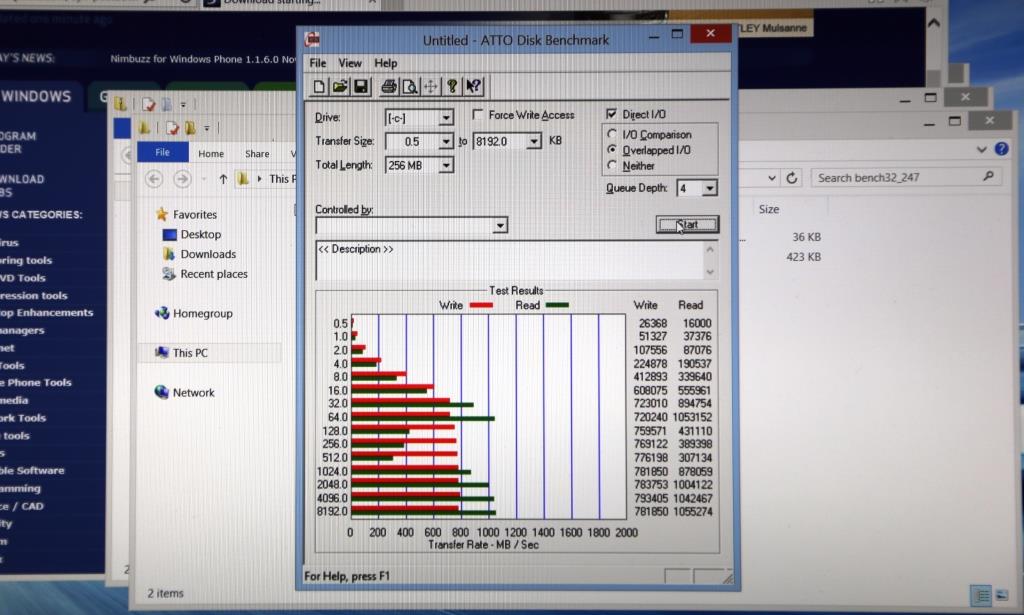Choose the Neither radio option

coord(612,165)
